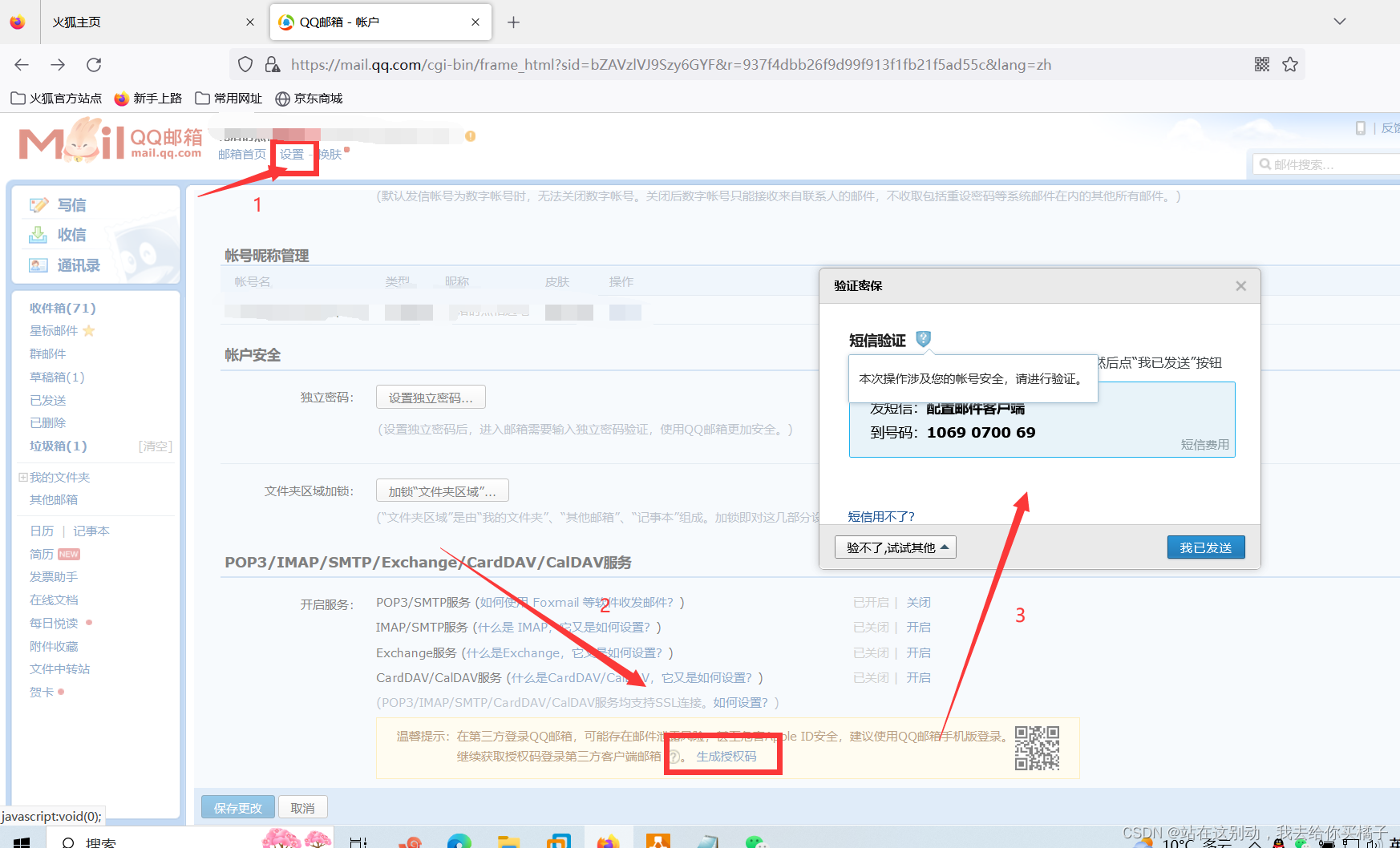Click the 生成授权码 link
Screen dimensions: 1400x848
pyautogui.click(x=726, y=757)
